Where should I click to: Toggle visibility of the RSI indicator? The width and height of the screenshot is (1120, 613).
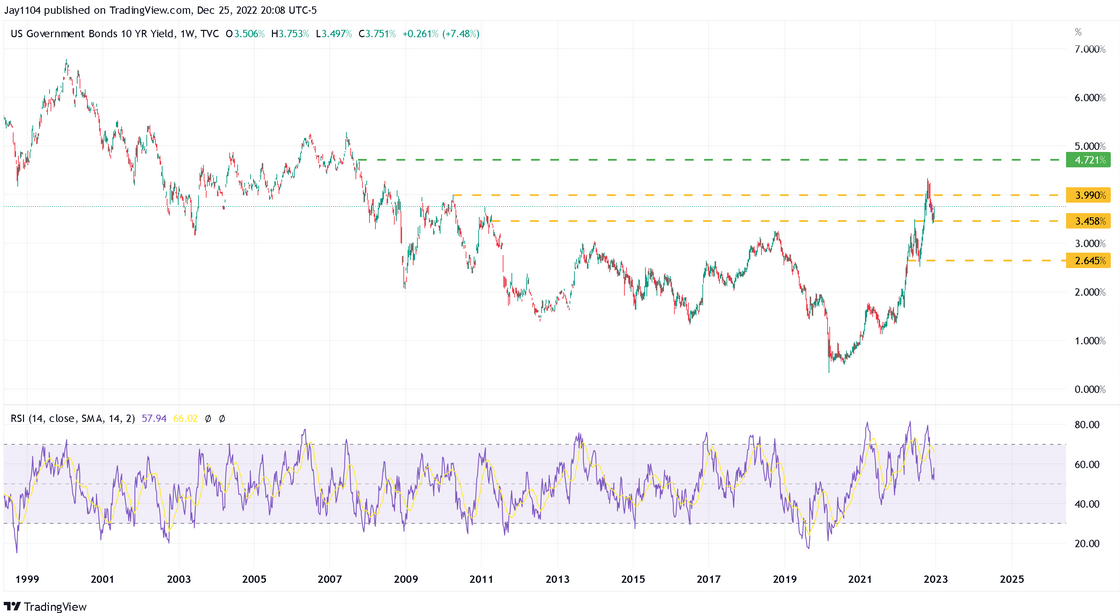[x=207, y=418]
